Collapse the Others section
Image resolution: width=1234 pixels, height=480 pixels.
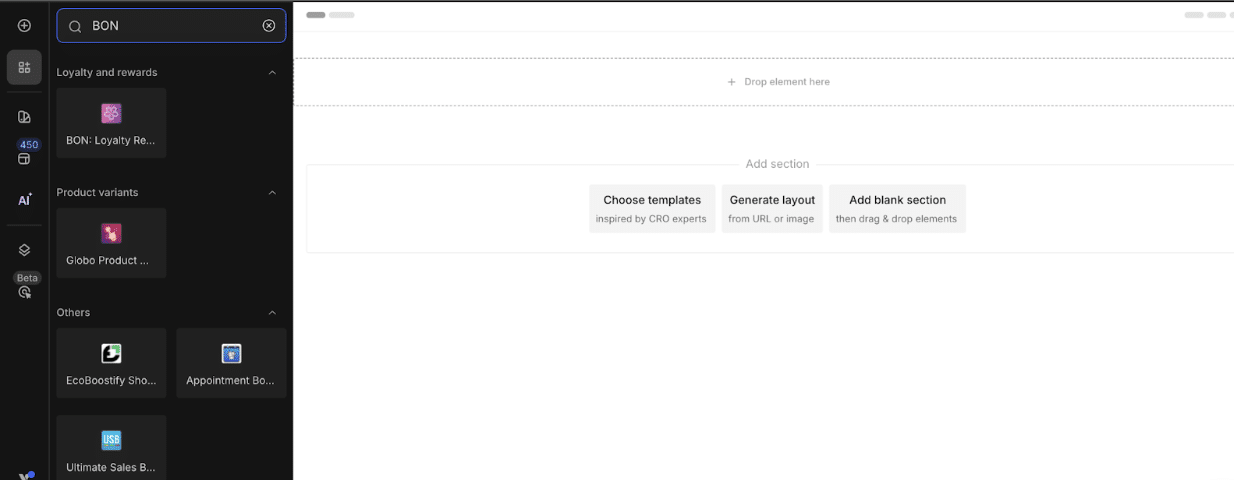[x=272, y=312]
